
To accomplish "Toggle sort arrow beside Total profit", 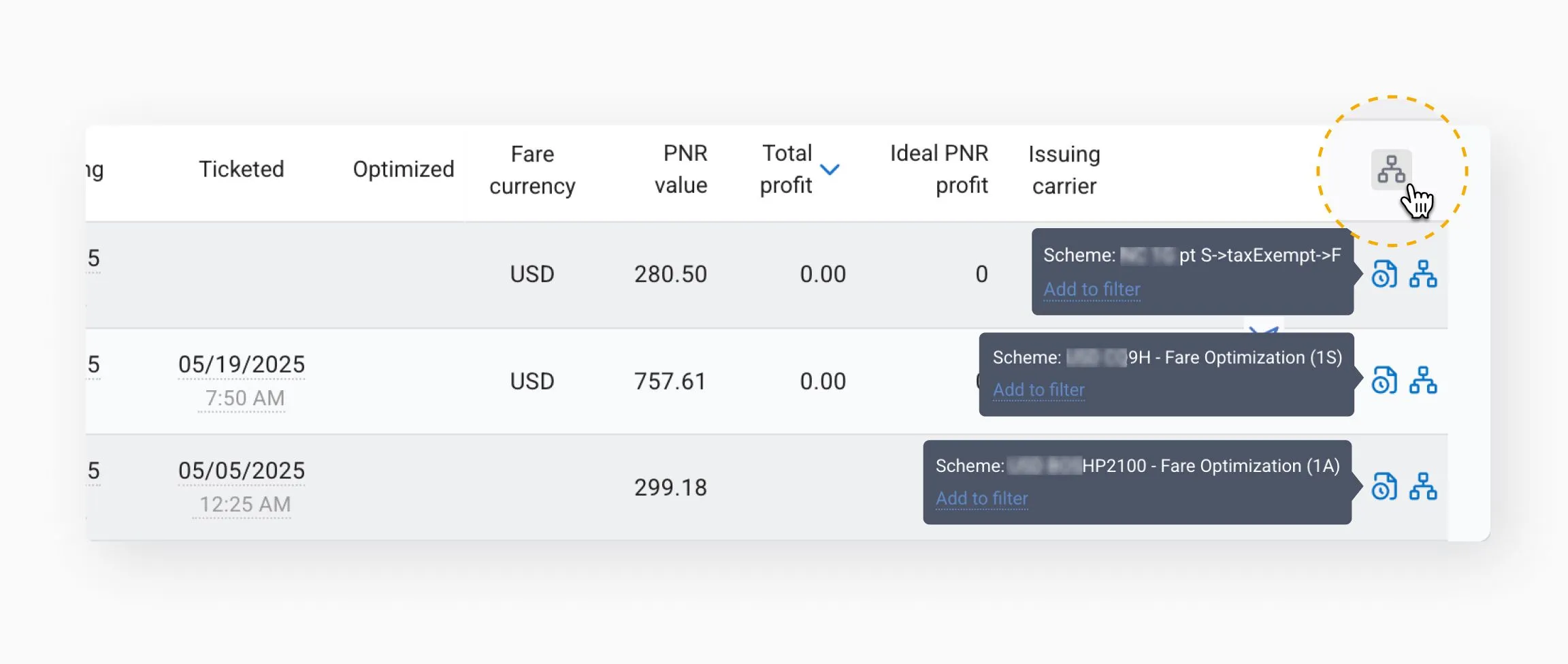I will coord(830,170).
